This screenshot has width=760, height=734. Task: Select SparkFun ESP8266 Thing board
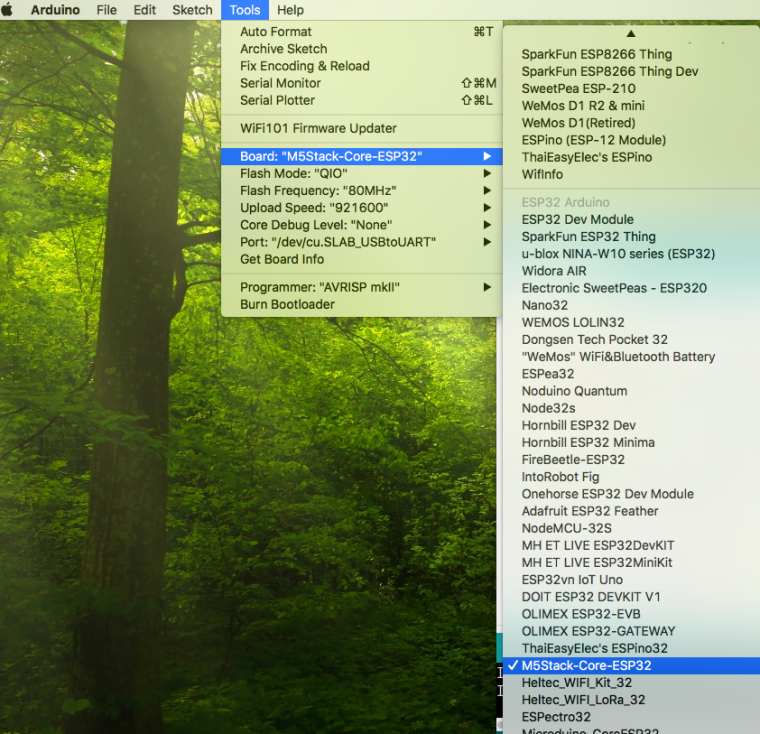pyautogui.click(x=632, y=54)
